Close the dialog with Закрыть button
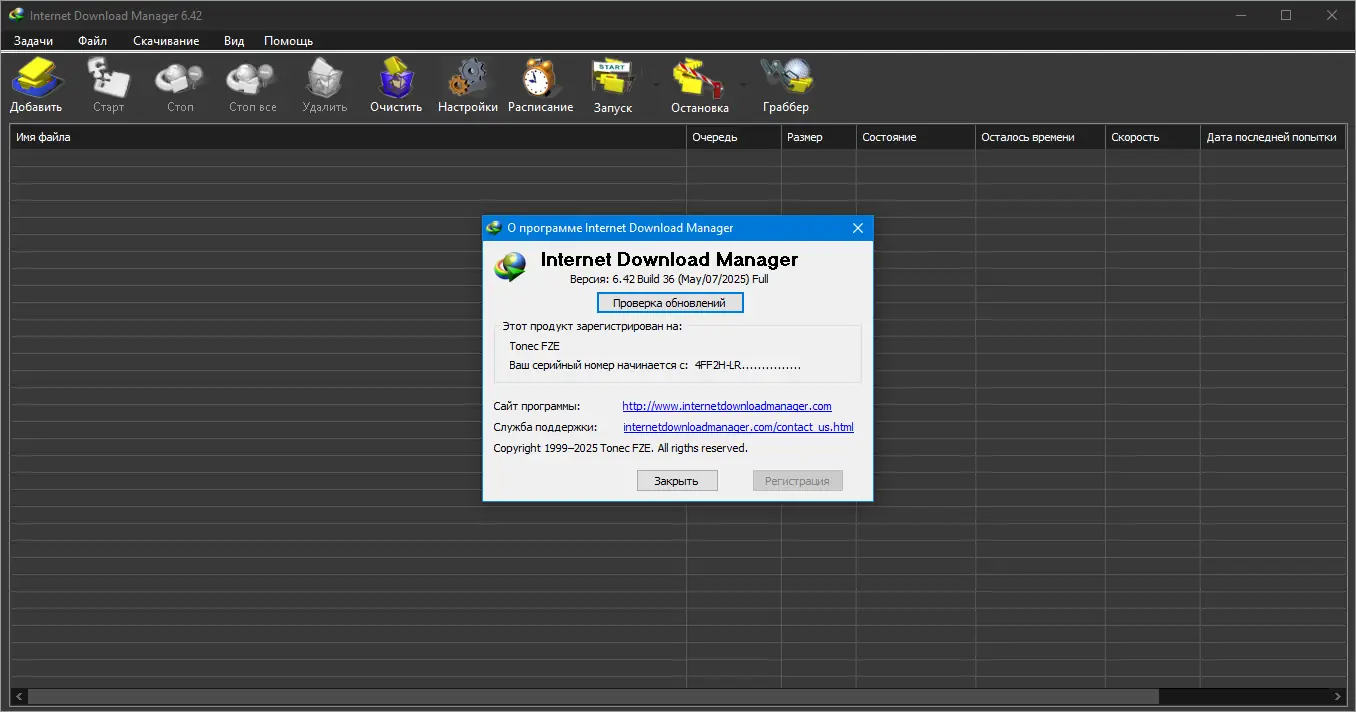1356x712 pixels. (677, 480)
